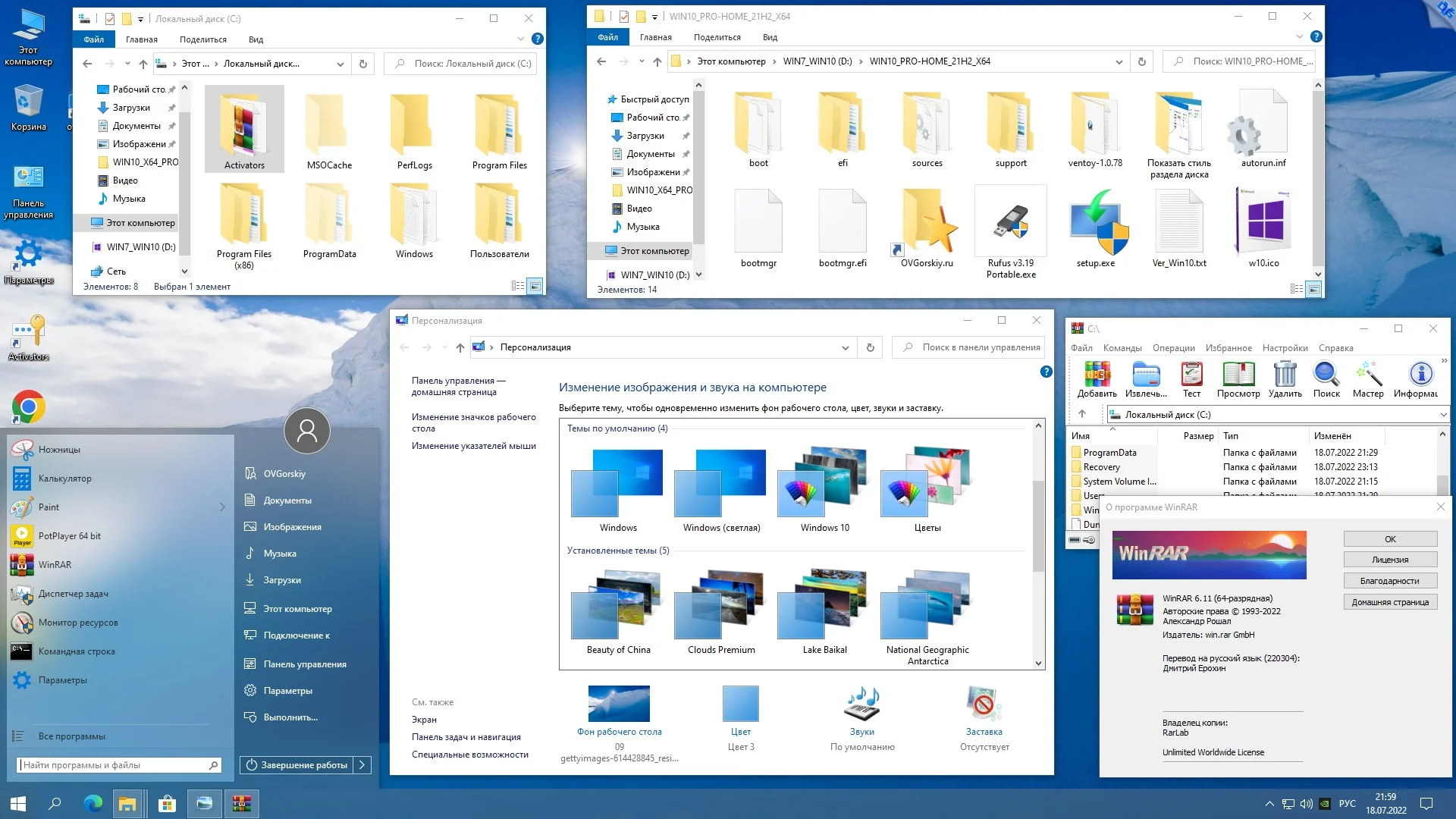The image size is (1456, 819).
Task: Switch WIN10_PRO-HOME explorer to large icons view
Action: [x=1314, y=289]
